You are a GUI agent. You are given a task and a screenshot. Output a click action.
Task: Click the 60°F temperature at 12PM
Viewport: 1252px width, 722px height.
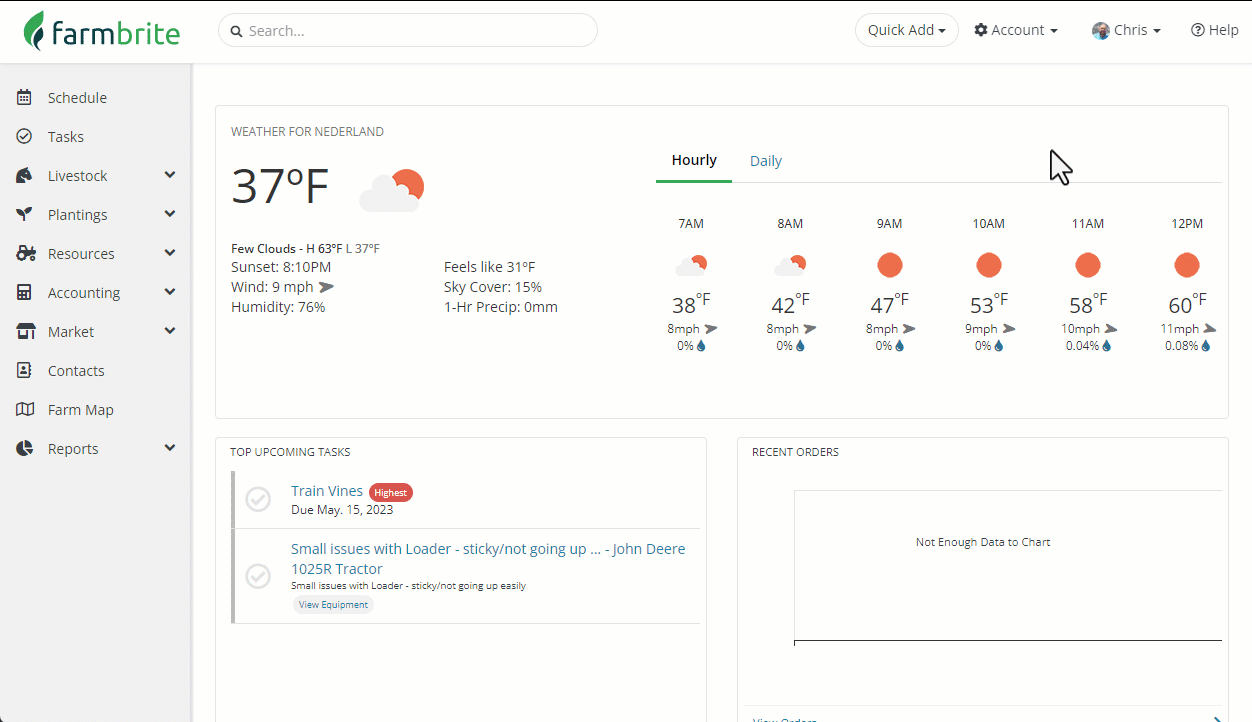point(1187,304)
